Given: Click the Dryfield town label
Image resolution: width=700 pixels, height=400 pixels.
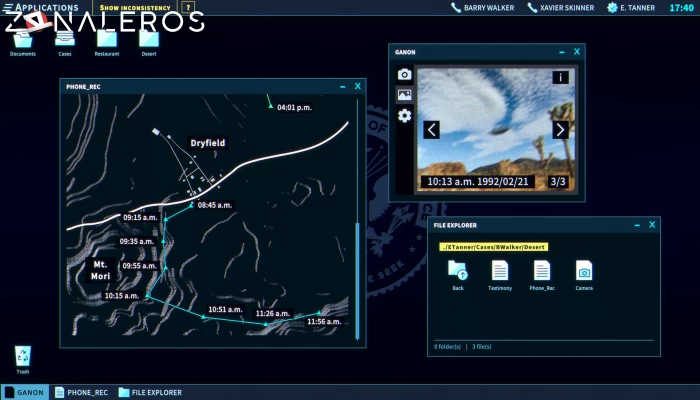Looking at the screenshot, I should pyautogui.click(x=208, y=143).
